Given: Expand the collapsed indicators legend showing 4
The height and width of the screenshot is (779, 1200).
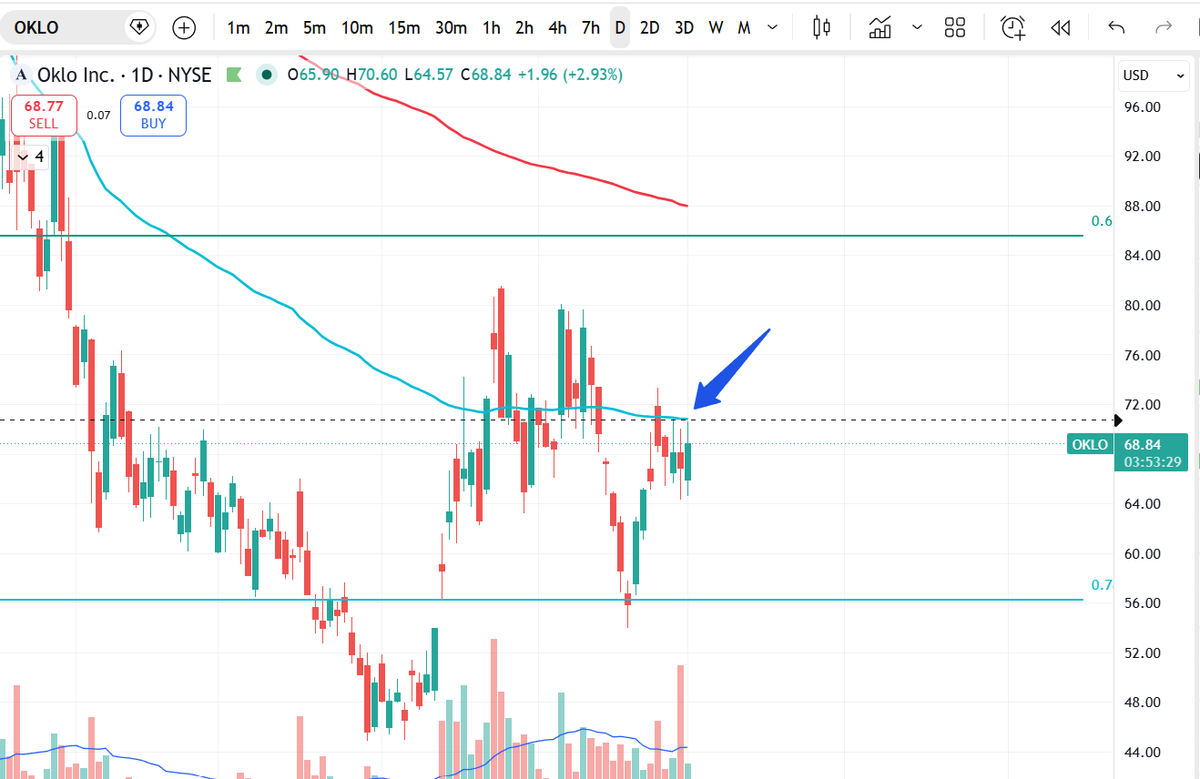Looking at the screenshot, I should click(x=29, y=157).
